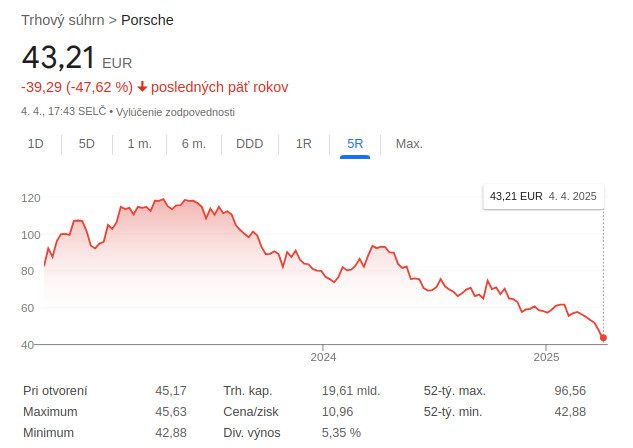This screenshot has width=633, height=448.
Task: Click the 52-týž. max. value 96,56
Action: 570,390
